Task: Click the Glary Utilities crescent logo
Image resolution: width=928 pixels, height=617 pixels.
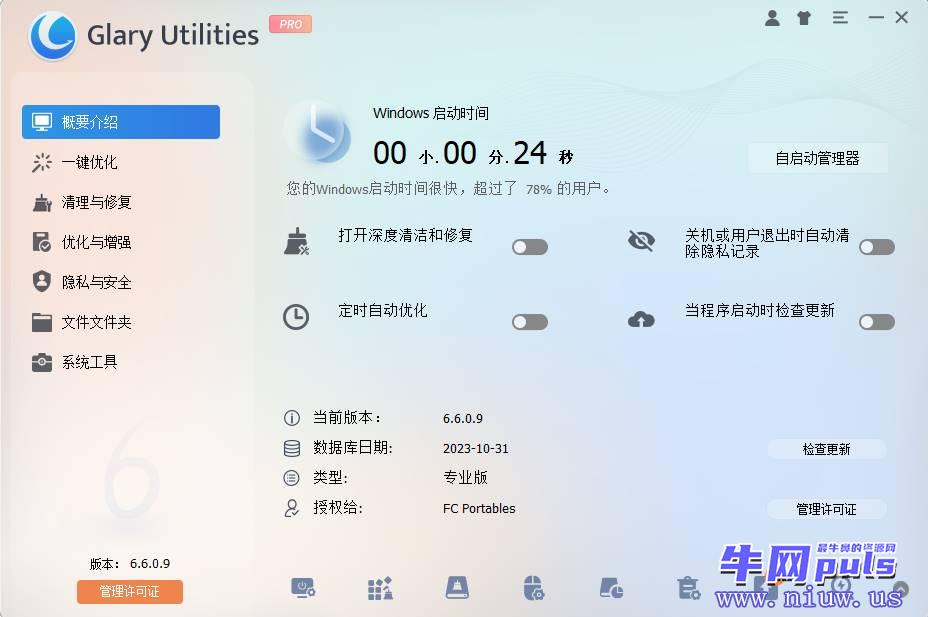Action: point(53,35)
